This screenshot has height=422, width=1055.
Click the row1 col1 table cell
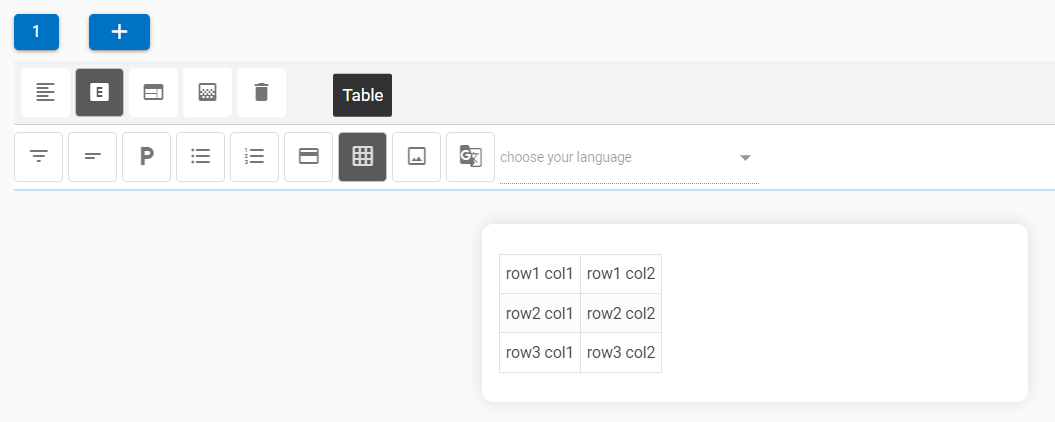coord(540,274)
